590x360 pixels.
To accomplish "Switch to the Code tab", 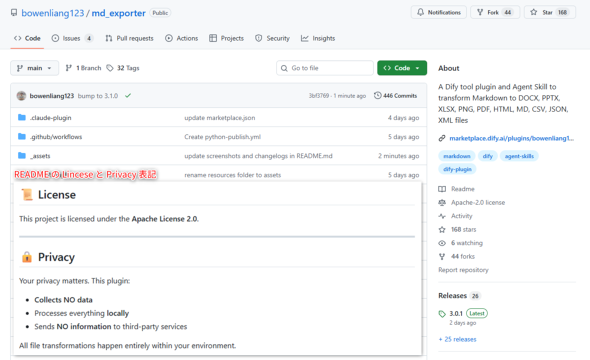I will pyautogui.click(x=27, y=38).
